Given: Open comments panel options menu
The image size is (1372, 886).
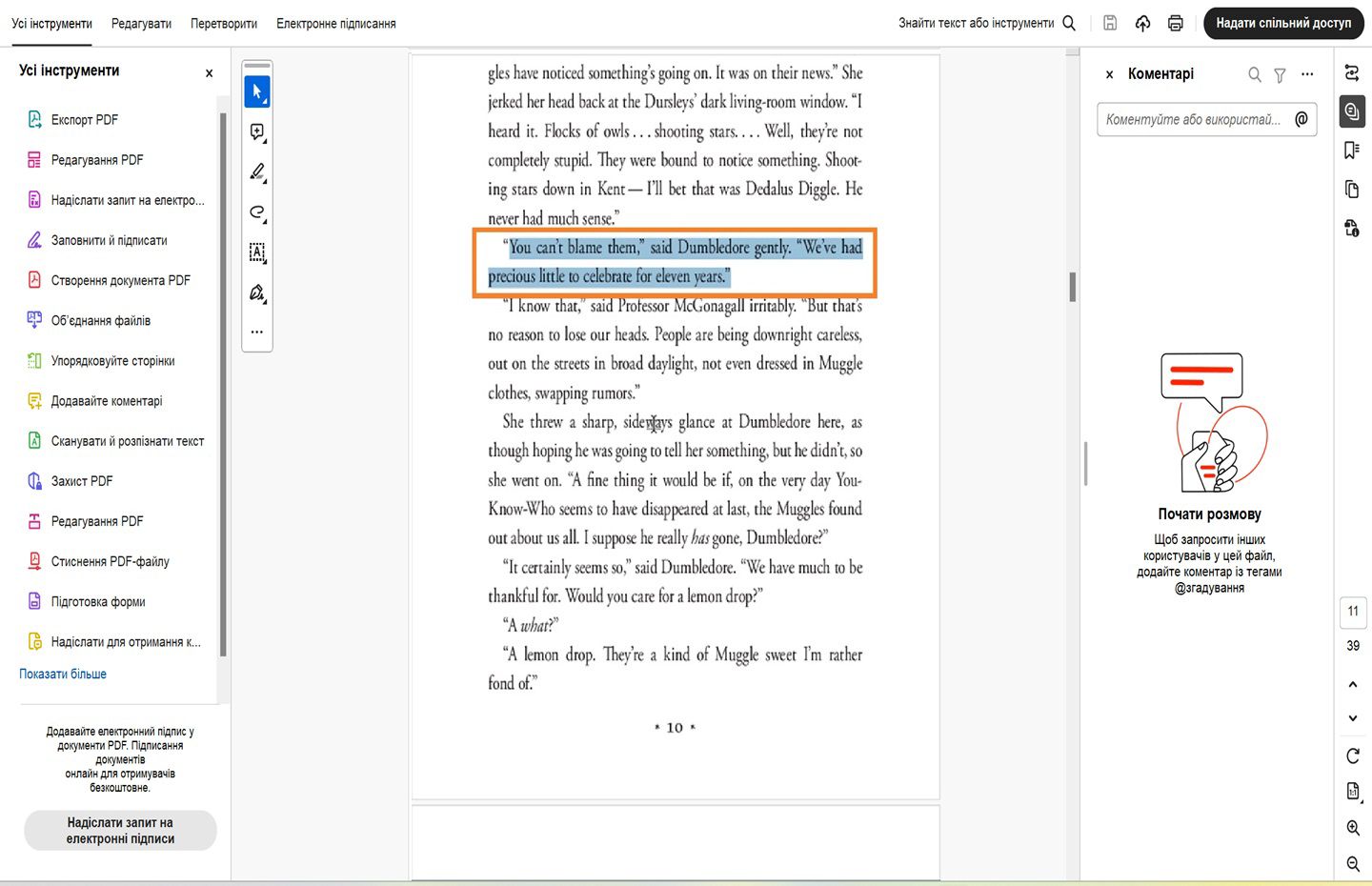Looking at the screenshot, I should click(1307, 74).
